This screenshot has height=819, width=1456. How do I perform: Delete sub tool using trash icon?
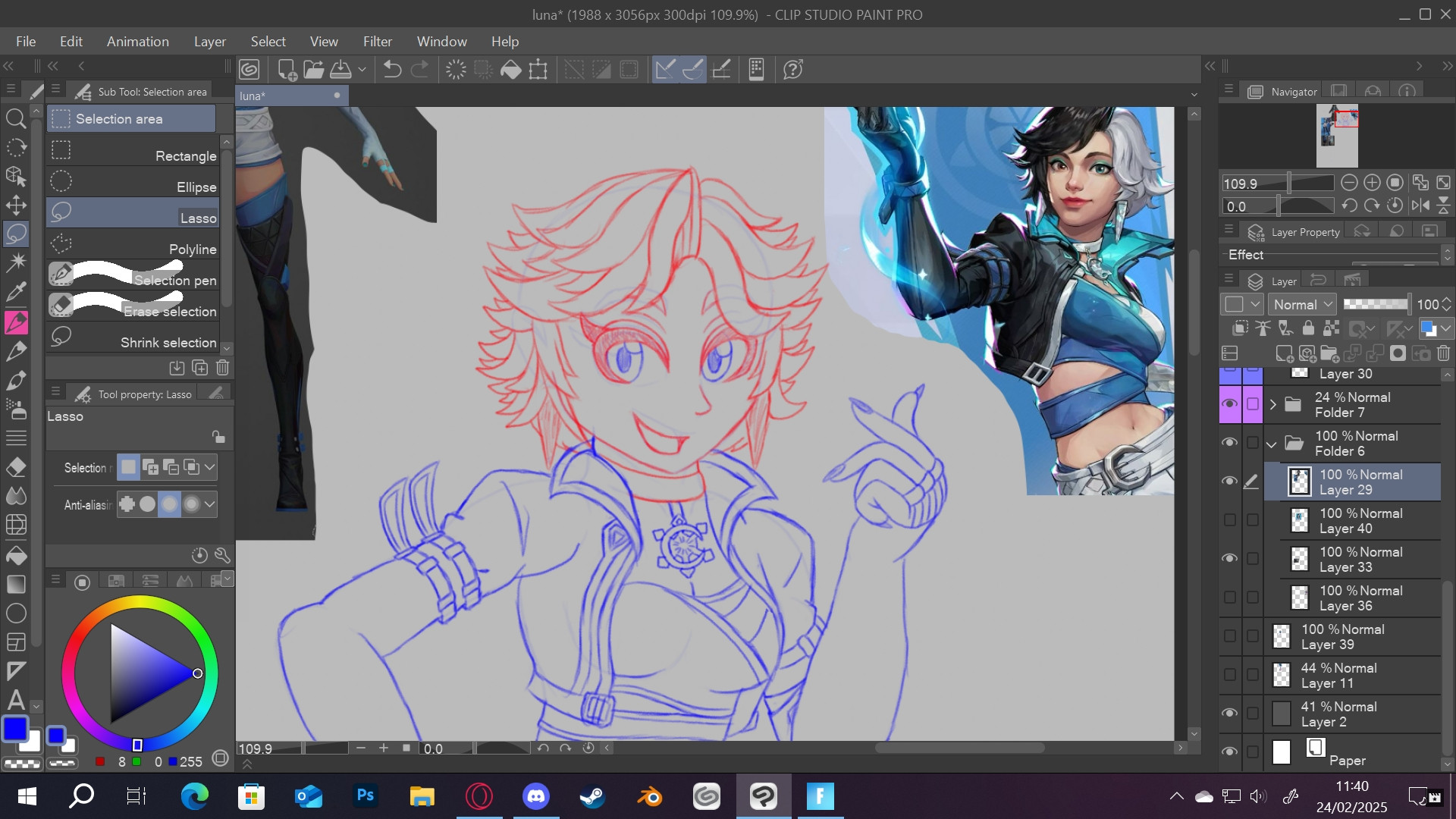(222, 368)
